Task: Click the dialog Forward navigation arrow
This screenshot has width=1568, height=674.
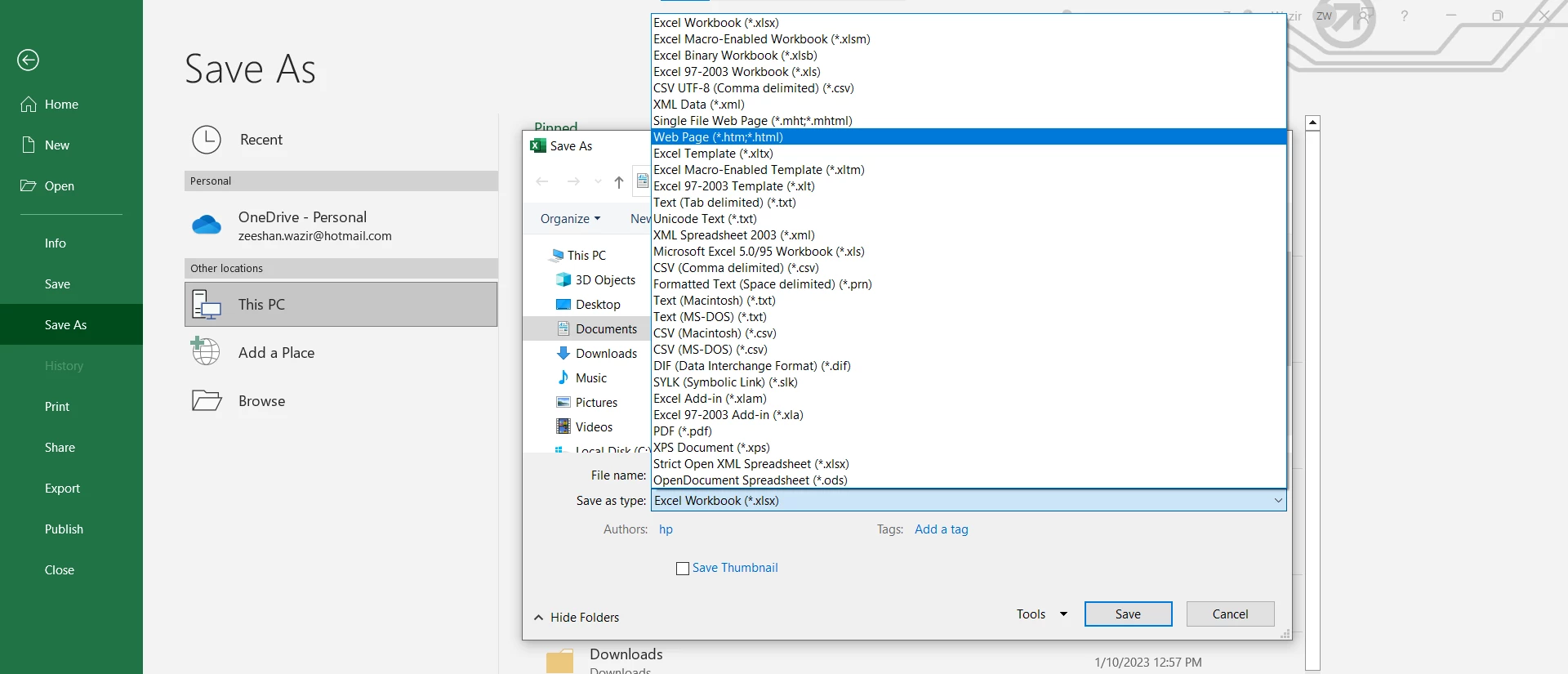Action: coord(573,181)
